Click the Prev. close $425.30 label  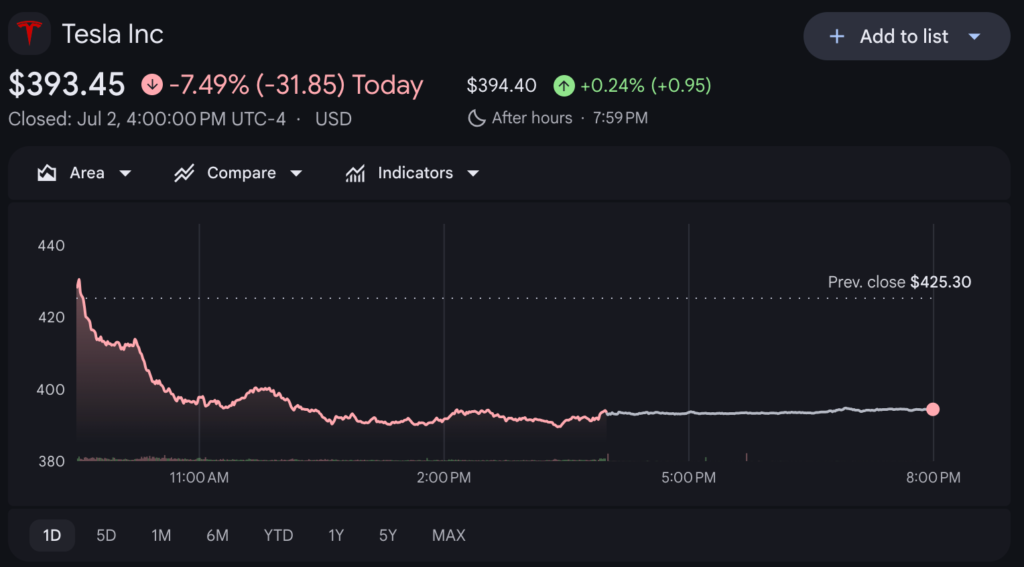899,282
